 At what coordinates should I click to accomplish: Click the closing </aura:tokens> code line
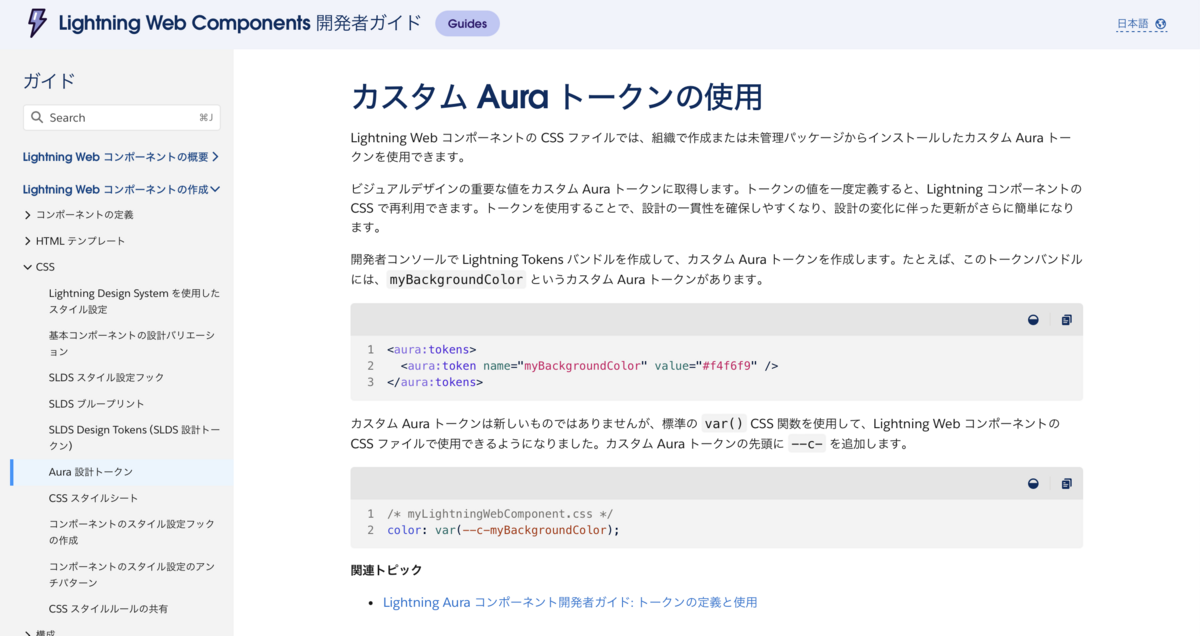tap(434, 382)
